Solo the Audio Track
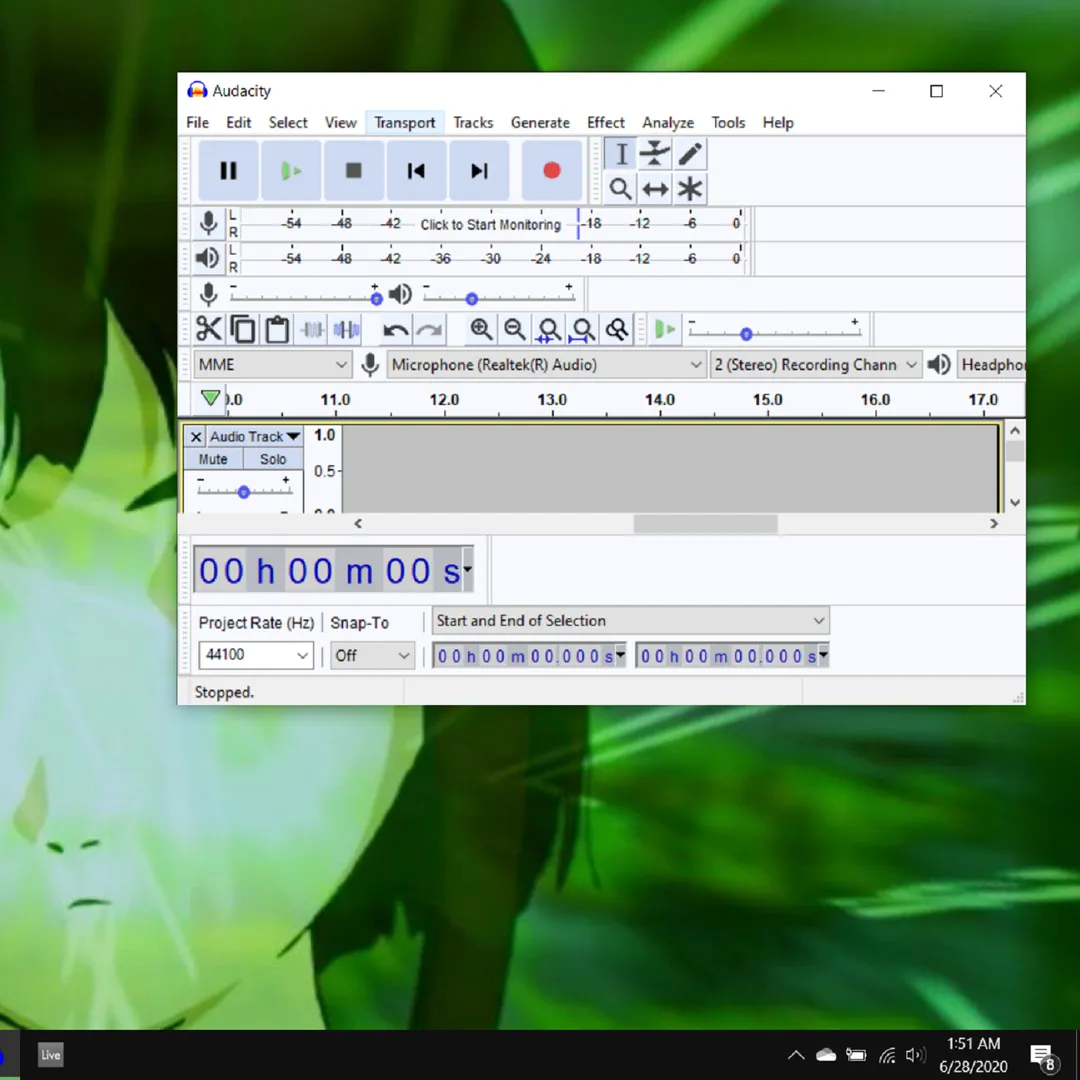The height and width of the screenshot is (1080, 1080). pyautogui.click(x=273, y=459)
